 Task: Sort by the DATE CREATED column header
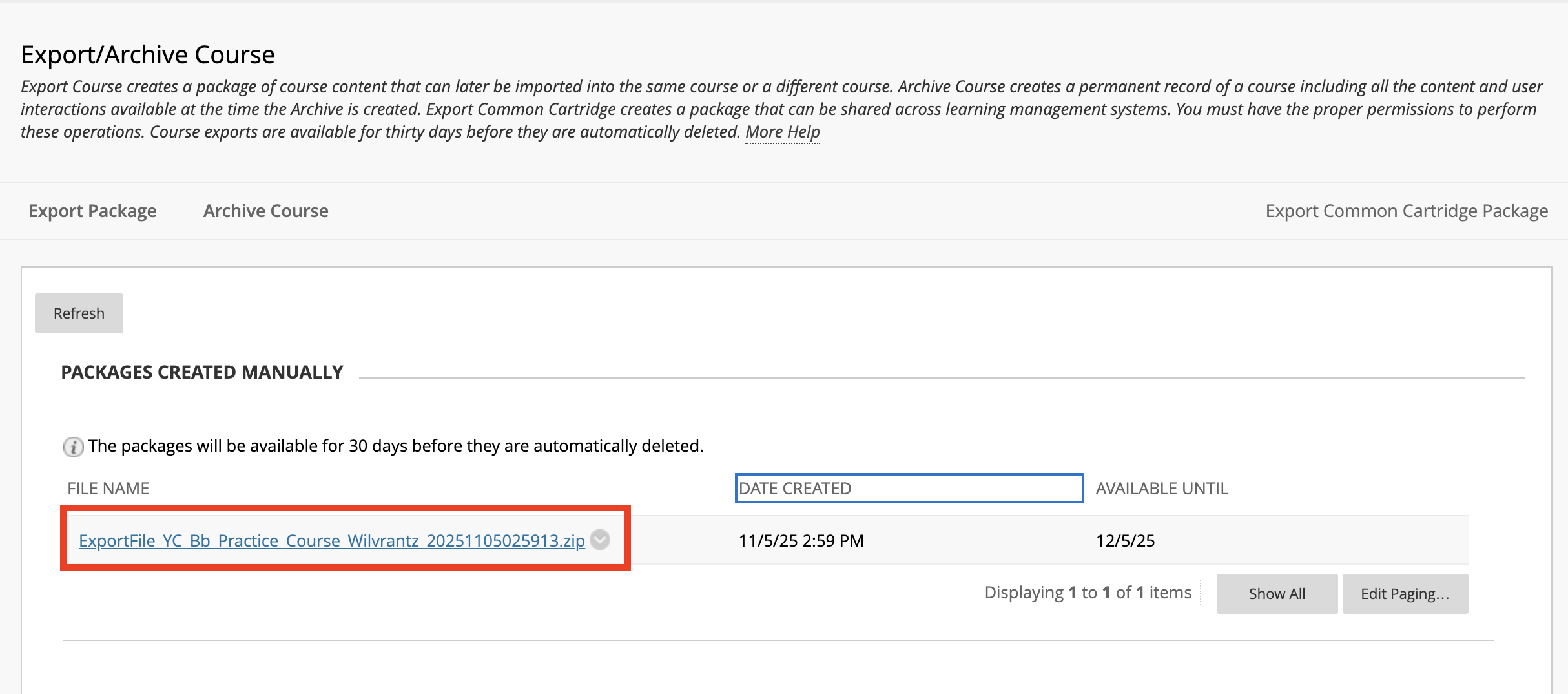point(795,489)
